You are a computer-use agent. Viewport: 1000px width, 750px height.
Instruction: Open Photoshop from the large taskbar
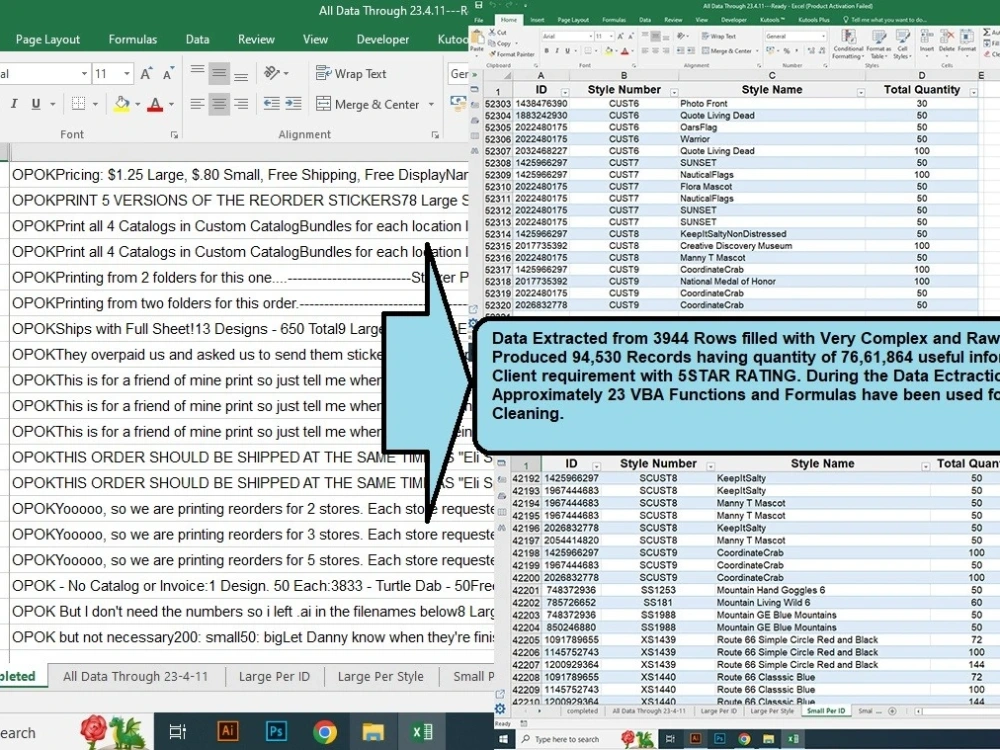click(x=276, y=731)
